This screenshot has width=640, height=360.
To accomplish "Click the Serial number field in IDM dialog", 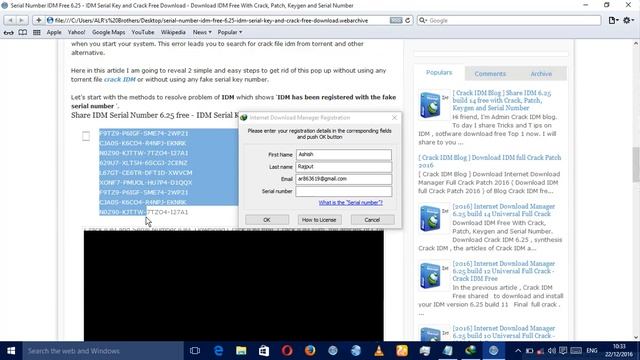I will (x=343, y=191).
